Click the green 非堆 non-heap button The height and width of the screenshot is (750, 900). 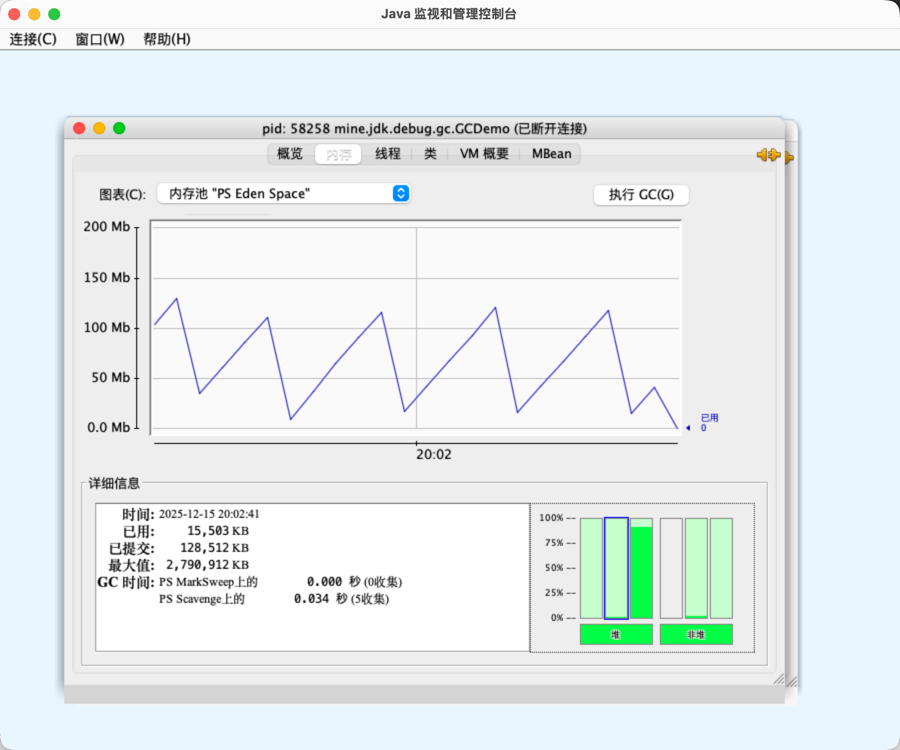pyautogui.click(x=696, y=634)
